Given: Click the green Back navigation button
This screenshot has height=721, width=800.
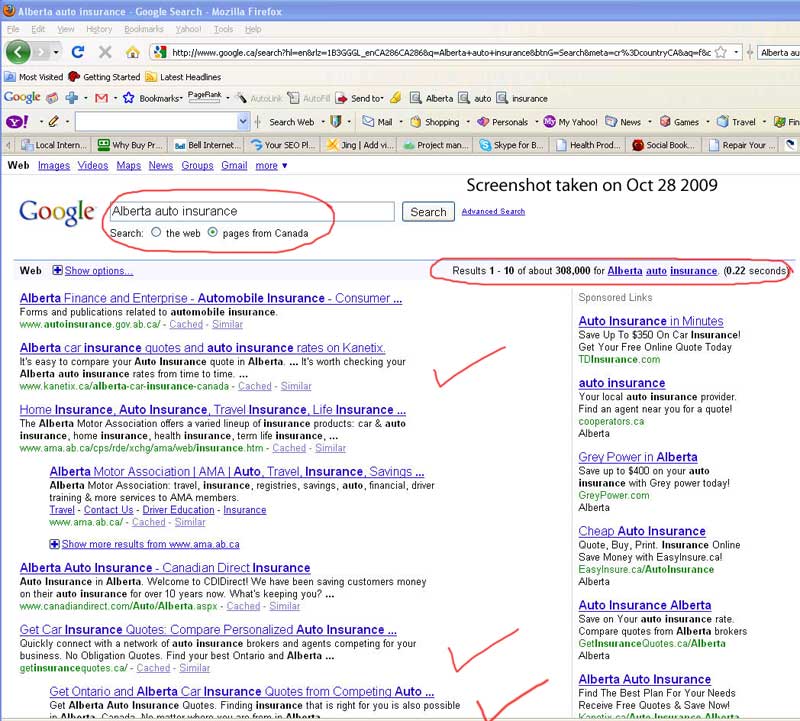Looking at the screenshot, I should coord(18,52).
